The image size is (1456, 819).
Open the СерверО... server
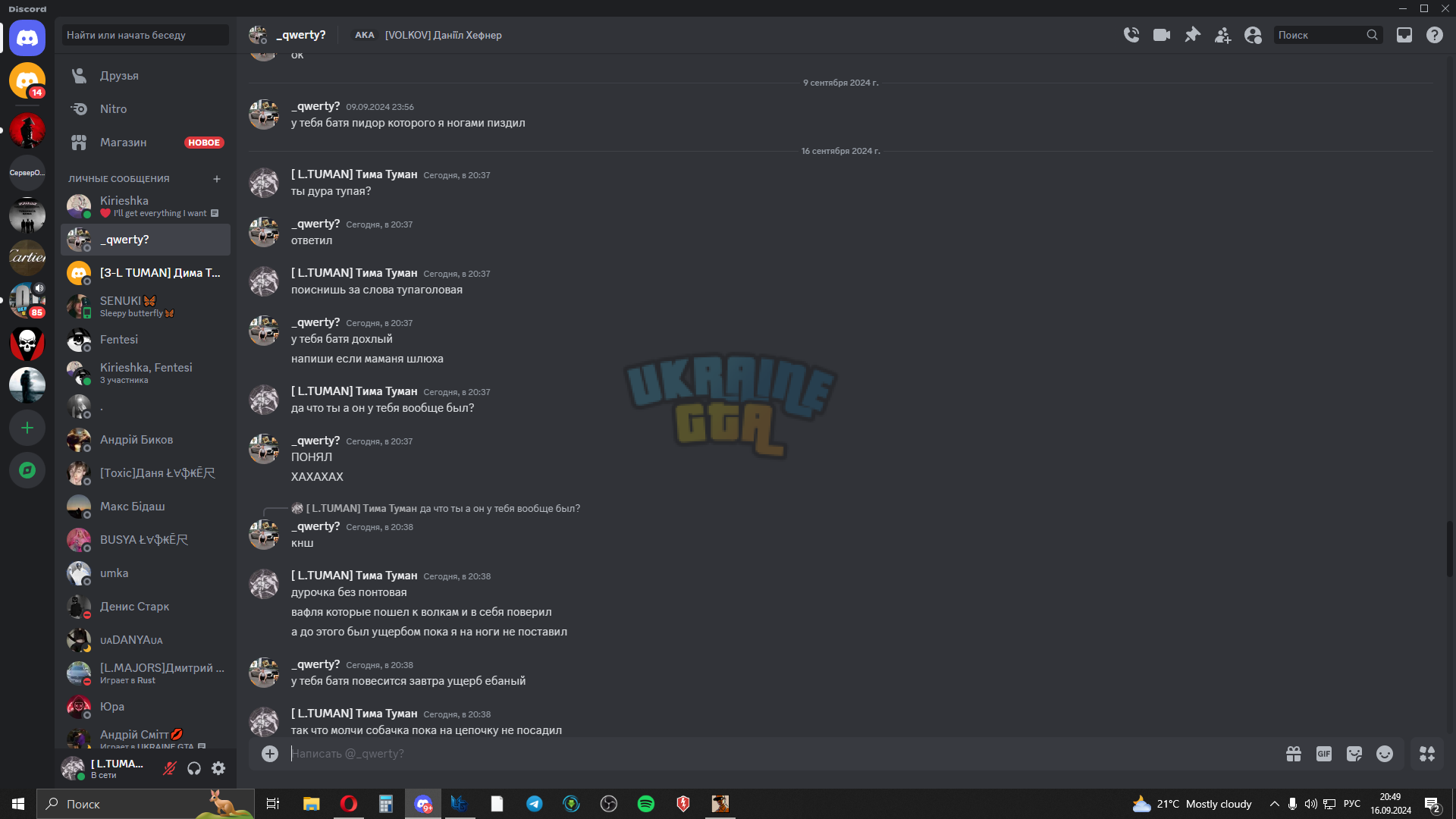[x=27, y=173]
